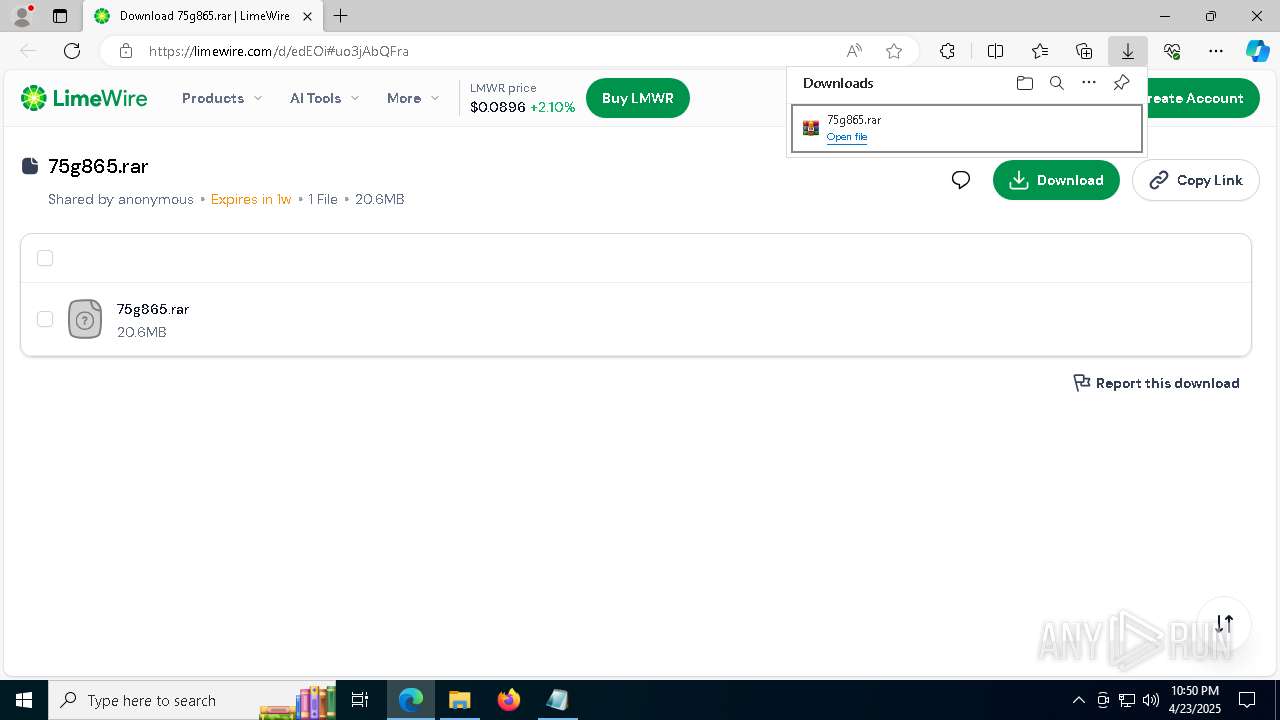This screenshot has width=1280, height=720.
Task: Launch Firefox from taskbar
Action: click(509, 700)
